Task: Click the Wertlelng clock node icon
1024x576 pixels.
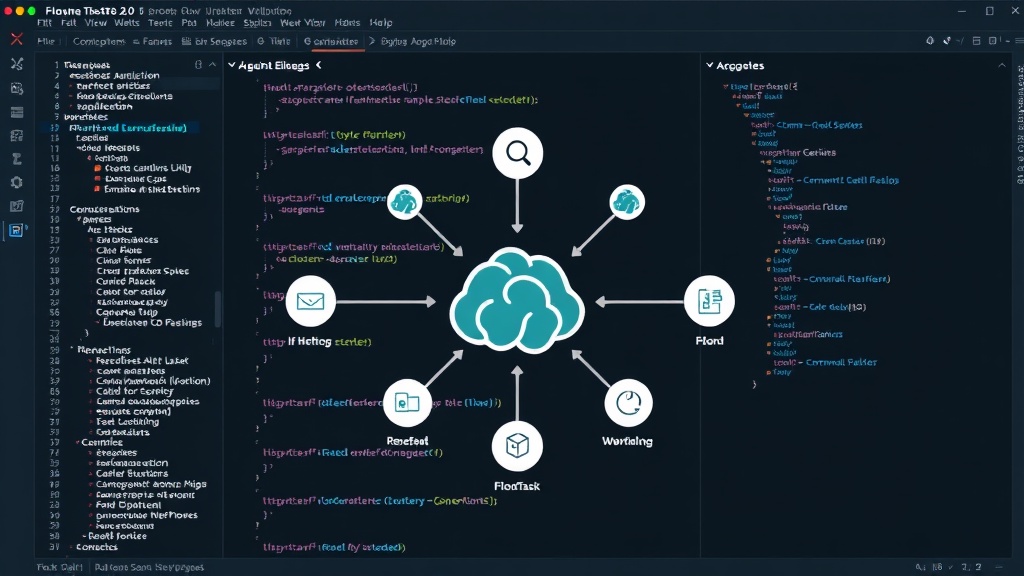Action: [x=628, y=403]
